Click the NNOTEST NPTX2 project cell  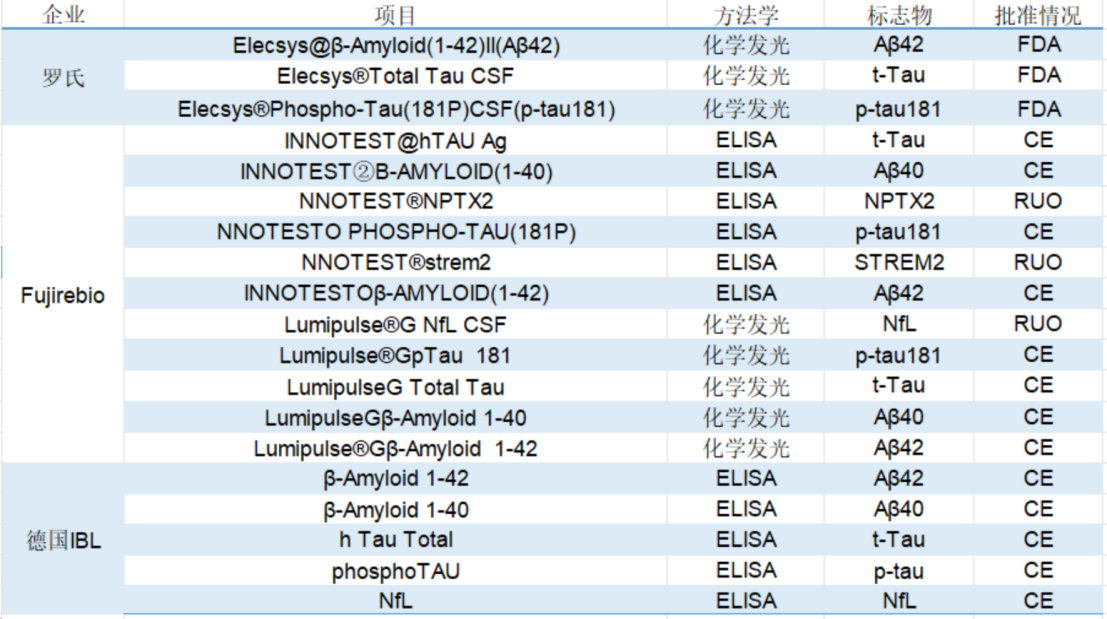pos(395,201)
